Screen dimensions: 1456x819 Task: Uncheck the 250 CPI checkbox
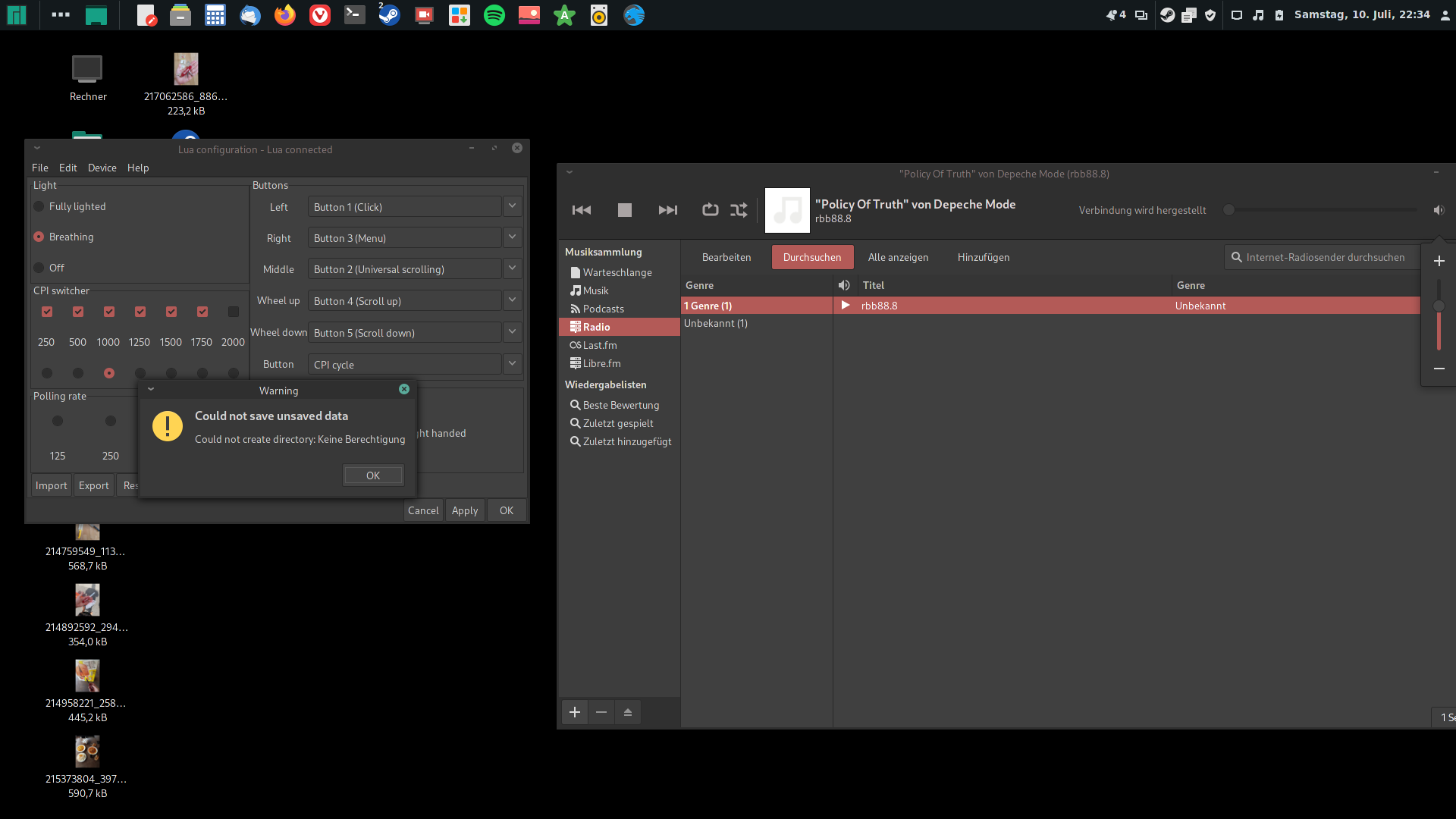pos(47,312)
